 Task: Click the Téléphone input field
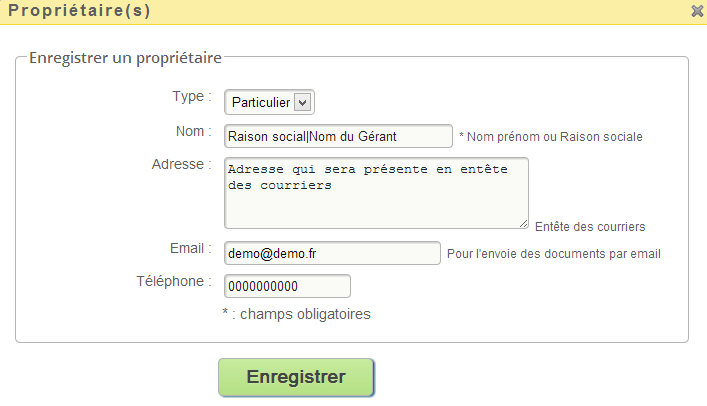click(287, 286)
